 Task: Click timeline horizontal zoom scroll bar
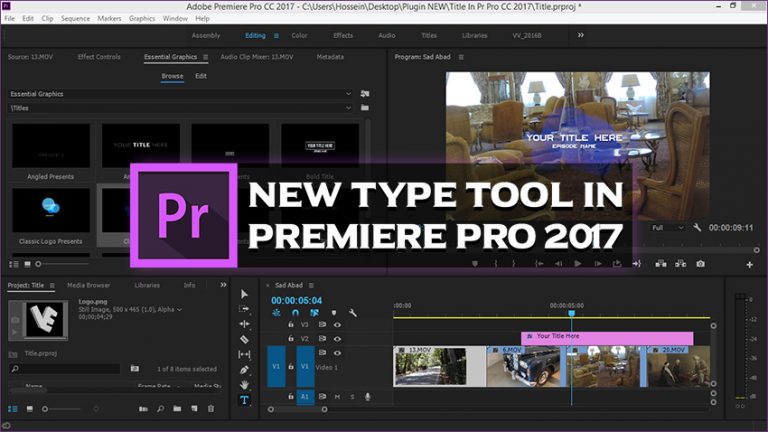pyautogui.click(x=297, y=409)
